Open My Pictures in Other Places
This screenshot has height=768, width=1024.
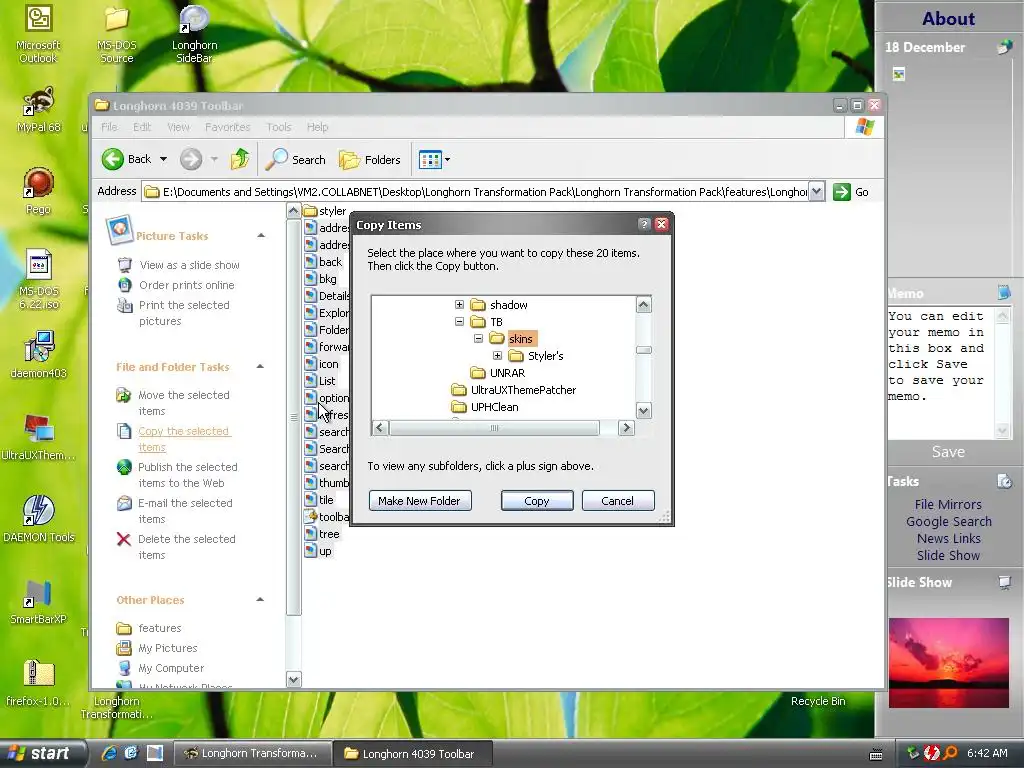pyautogui.click(x=167, y=648)
